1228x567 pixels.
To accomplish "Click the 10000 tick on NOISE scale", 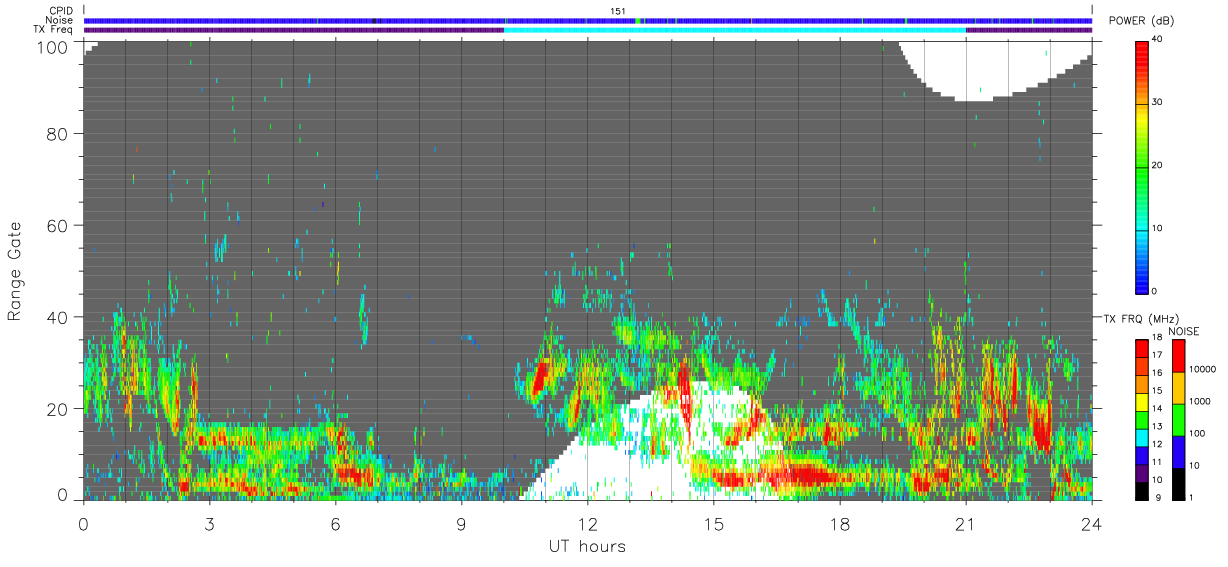I will click(1201, 369).
